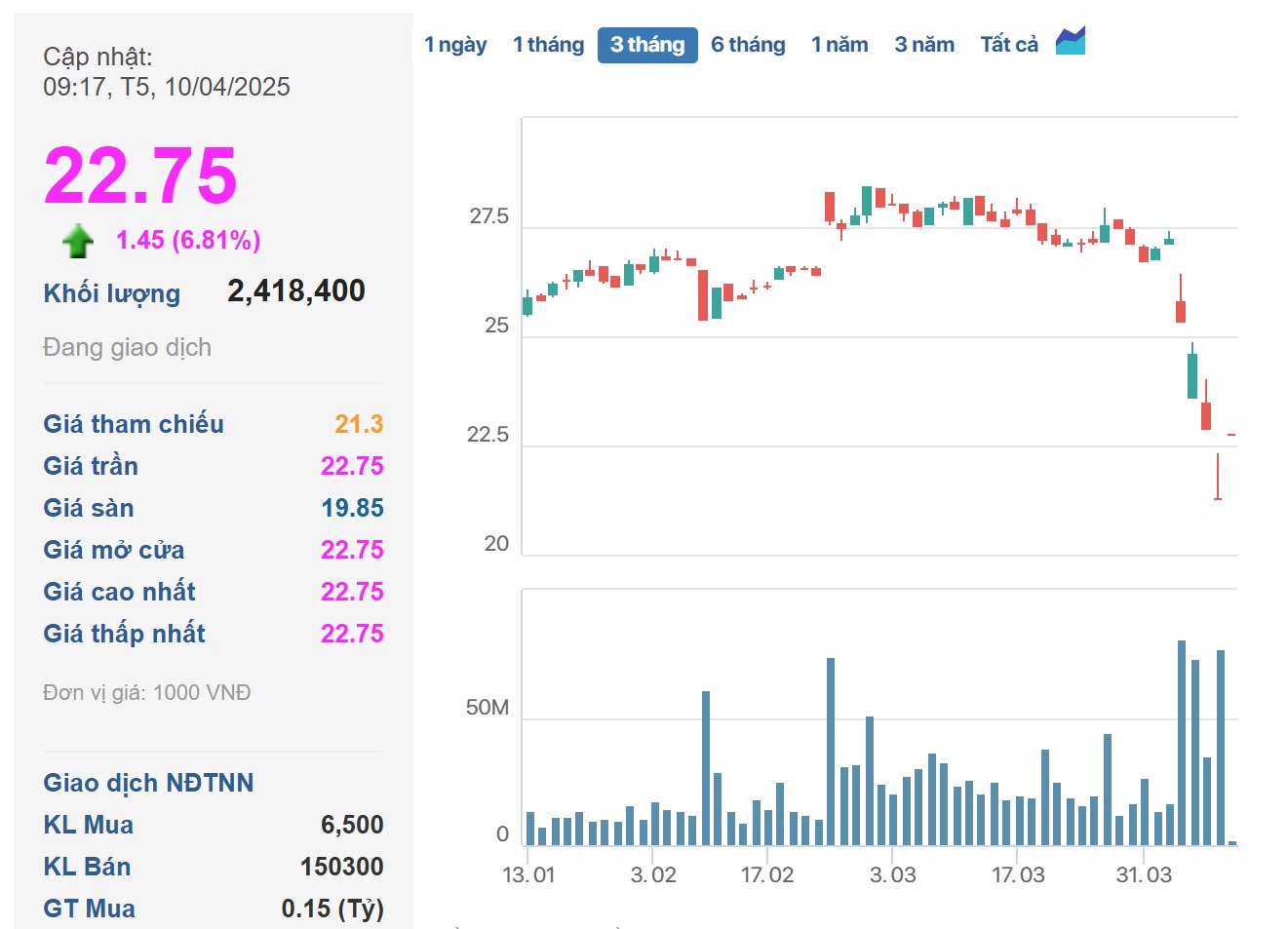Select the active 3 tháng tab
This screenshot has width=1288, height=929.
coord(647,45)
